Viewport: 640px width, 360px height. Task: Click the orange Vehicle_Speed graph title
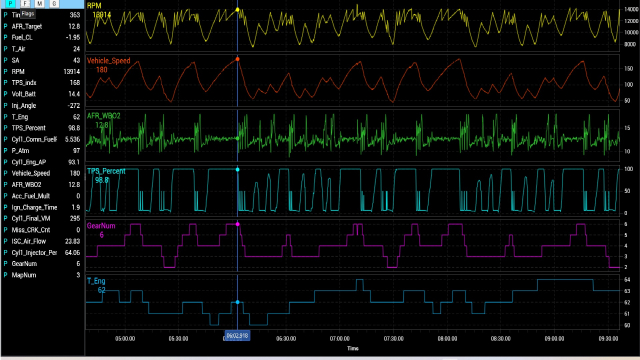pos(109,61)
